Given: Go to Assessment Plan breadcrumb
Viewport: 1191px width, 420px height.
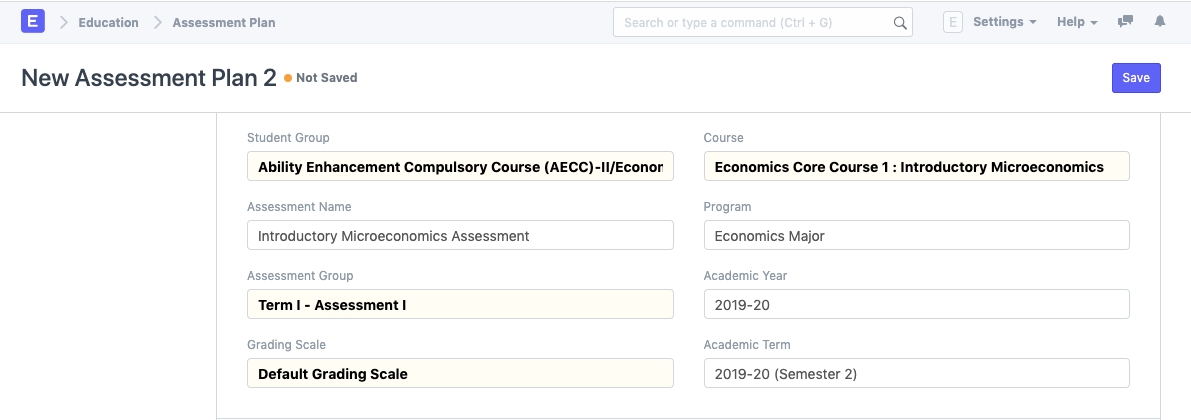Looking at the screenshot, I should pos(224,22).
